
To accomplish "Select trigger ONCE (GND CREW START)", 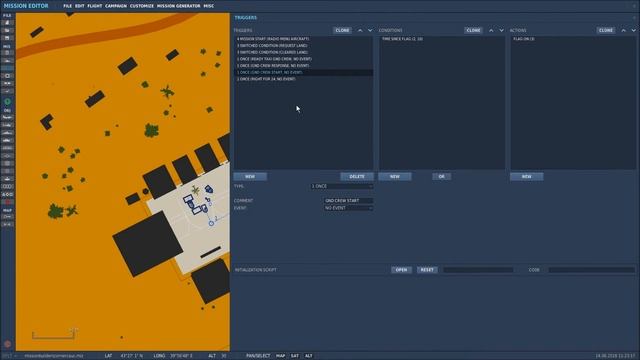I will tap(303, 72).
